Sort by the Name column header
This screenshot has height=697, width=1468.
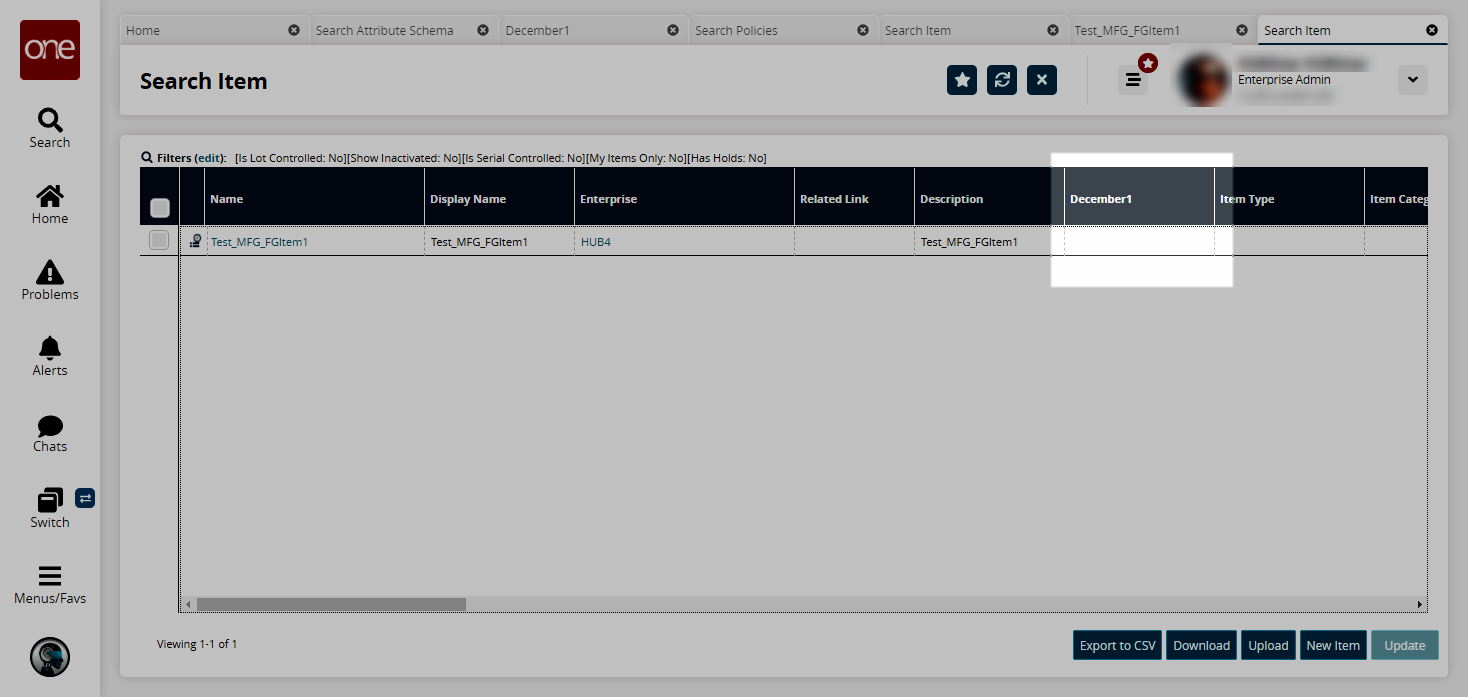click(x=315, y=199)
